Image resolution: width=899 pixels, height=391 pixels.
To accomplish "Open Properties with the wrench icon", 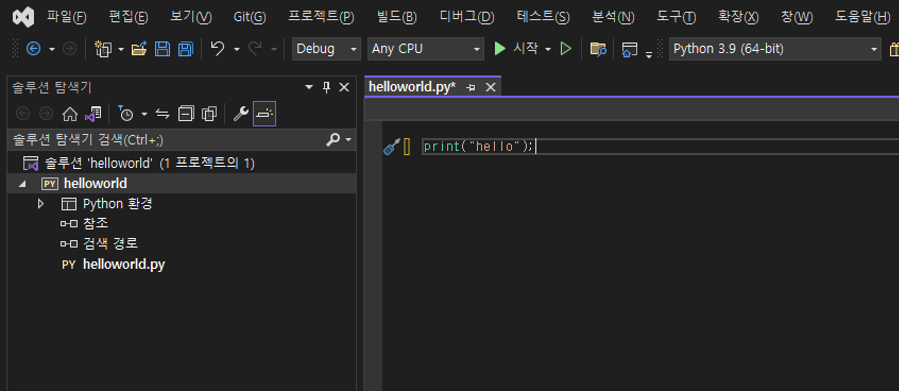I will pyautogui.click(x=241, y=114).
